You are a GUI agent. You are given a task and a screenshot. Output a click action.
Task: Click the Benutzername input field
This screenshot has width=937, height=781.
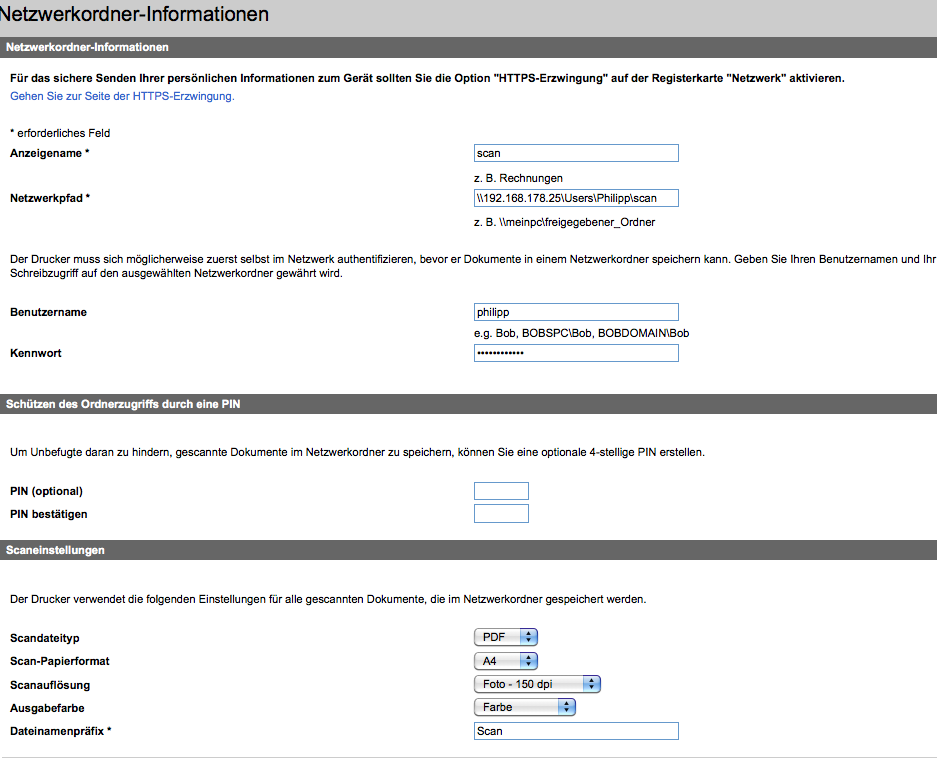click(576, 312)
